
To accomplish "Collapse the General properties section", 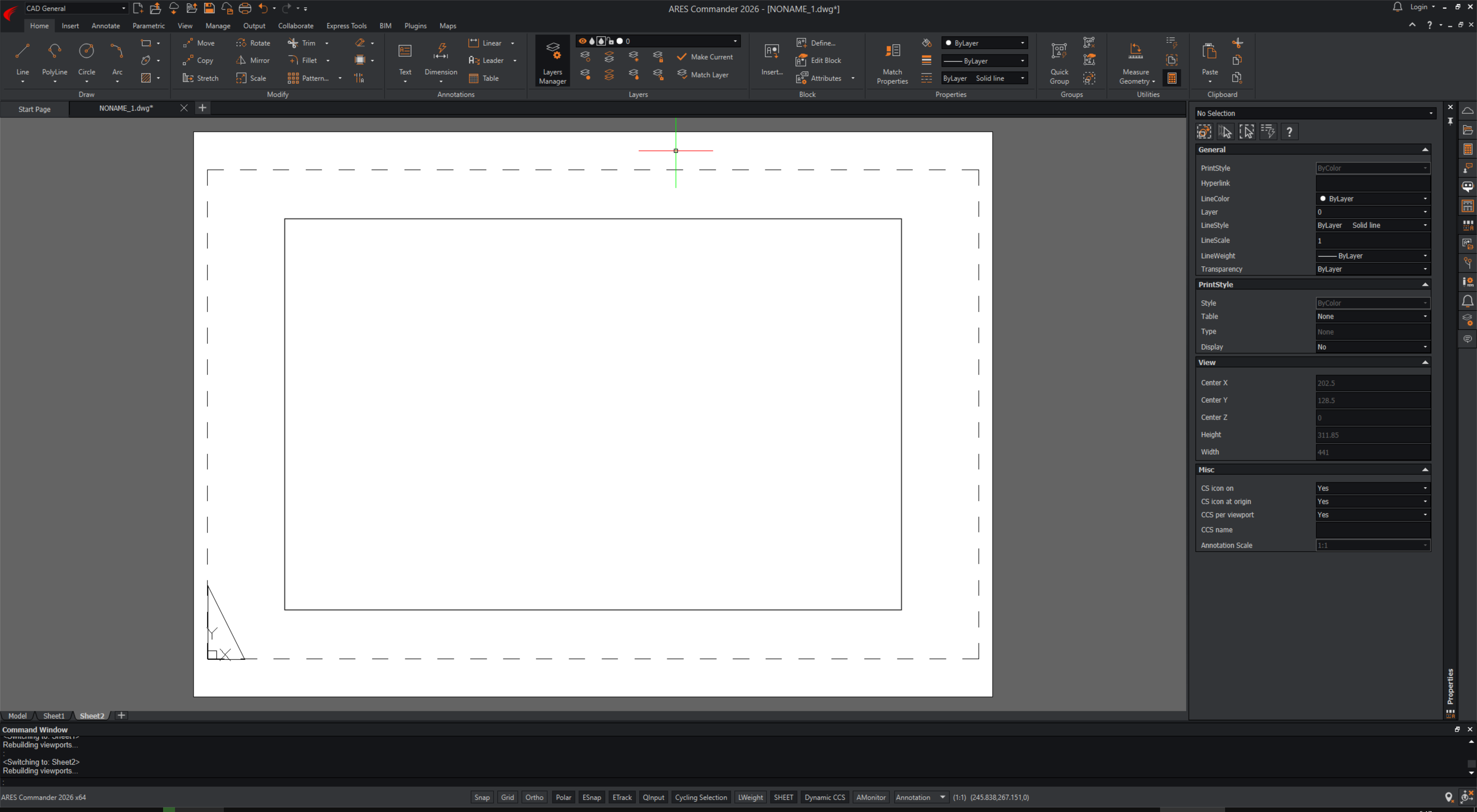I will point(1424,150).
